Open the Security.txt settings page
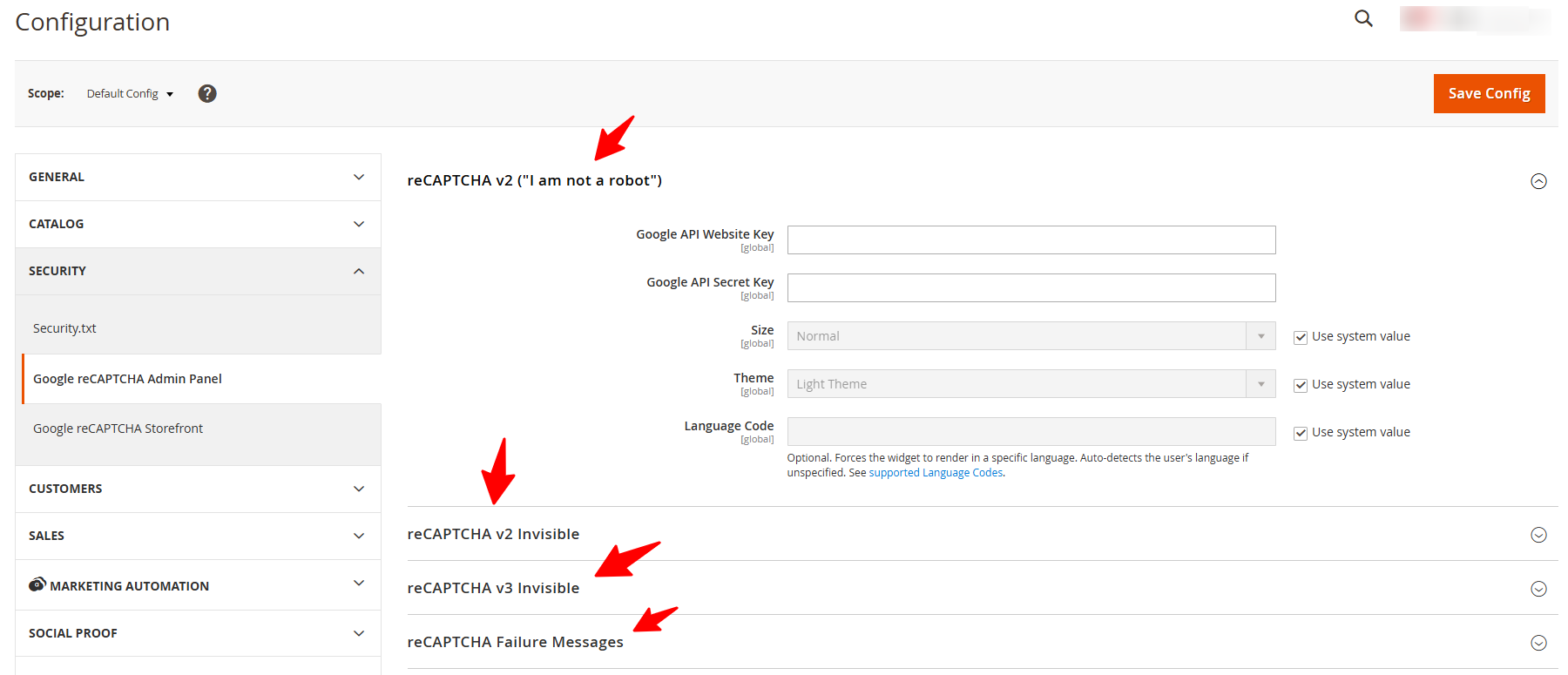This screenshot has width=1568, height=675. tap(64, 328)
